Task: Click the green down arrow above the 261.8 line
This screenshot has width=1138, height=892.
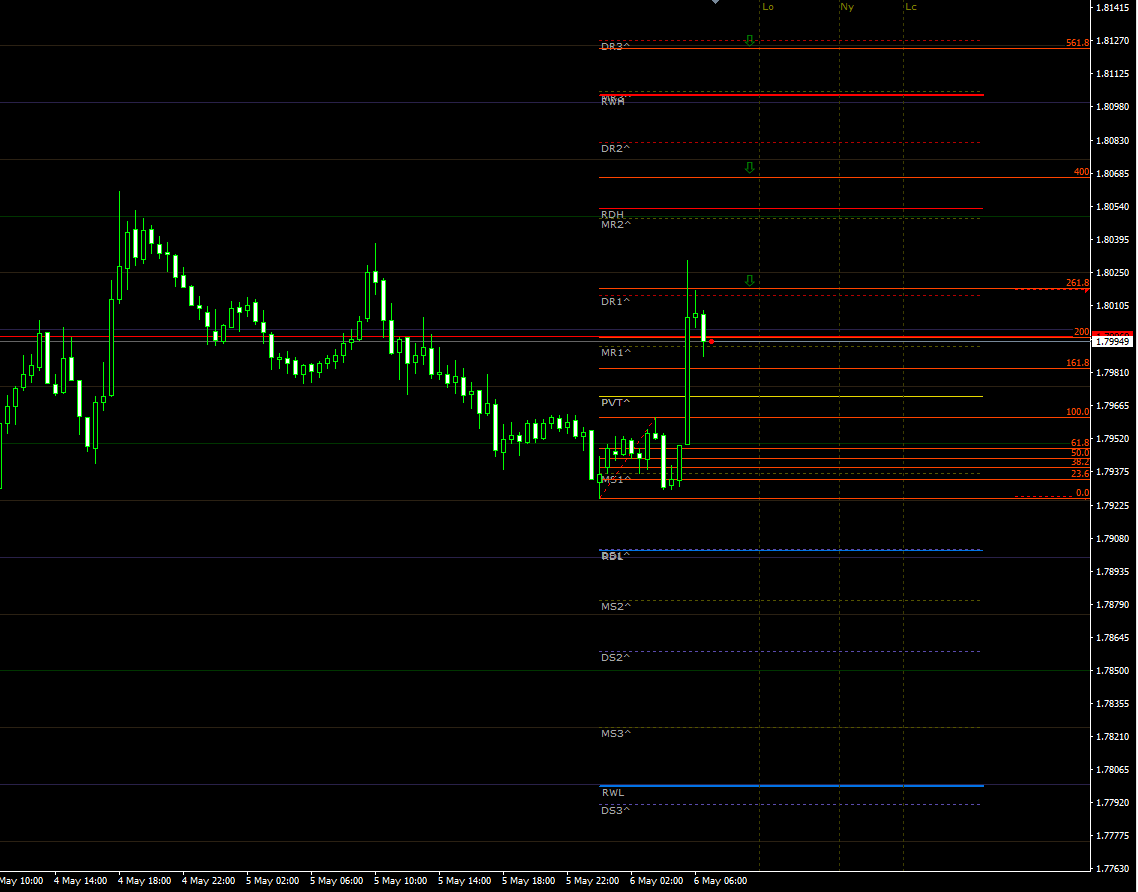Action: [750, 280]
